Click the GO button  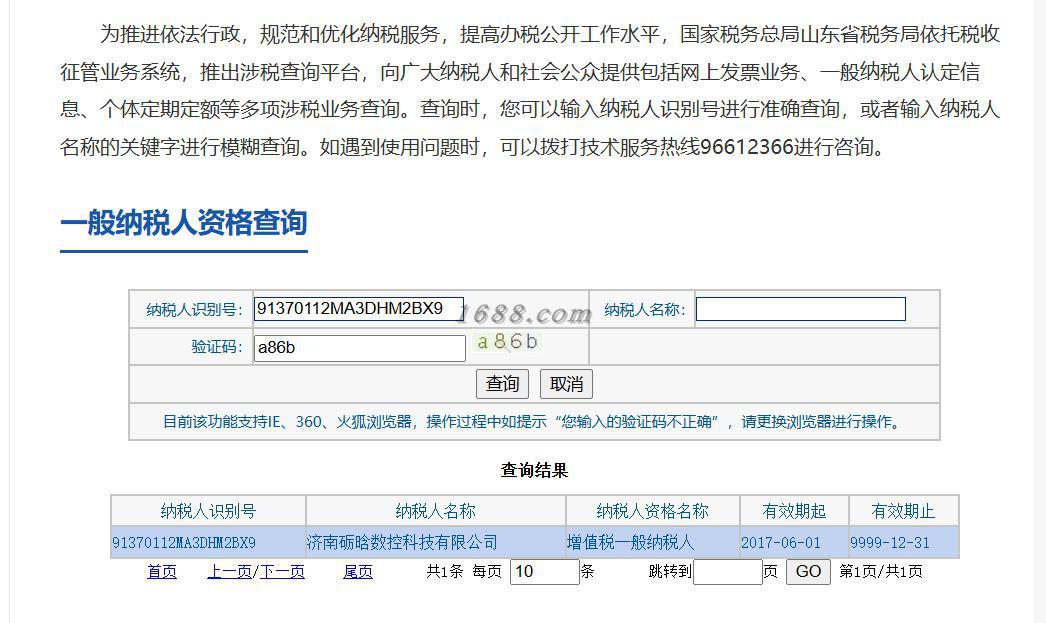[x=809, y=572]
